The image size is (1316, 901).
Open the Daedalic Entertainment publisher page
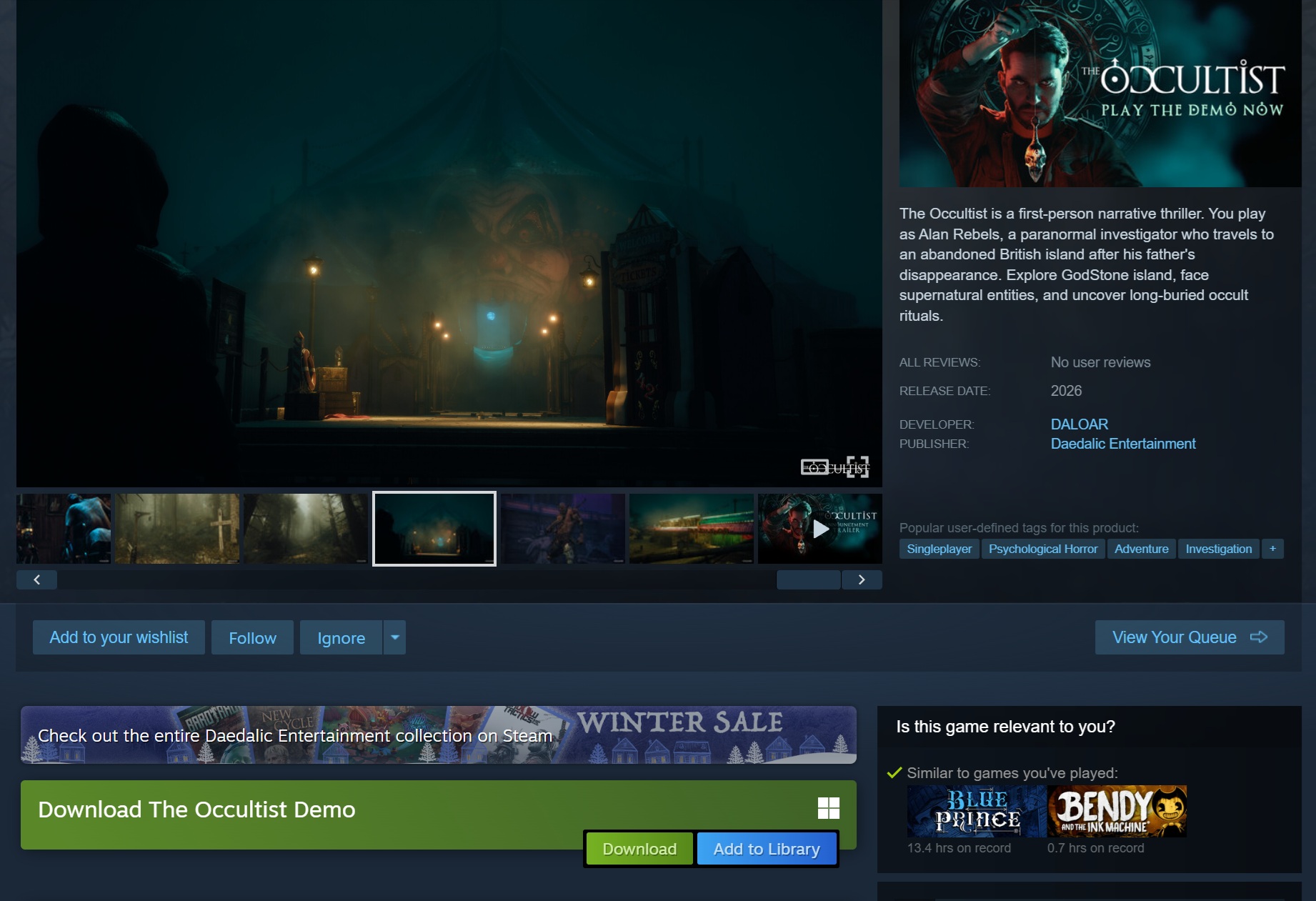coord(1123,444)
